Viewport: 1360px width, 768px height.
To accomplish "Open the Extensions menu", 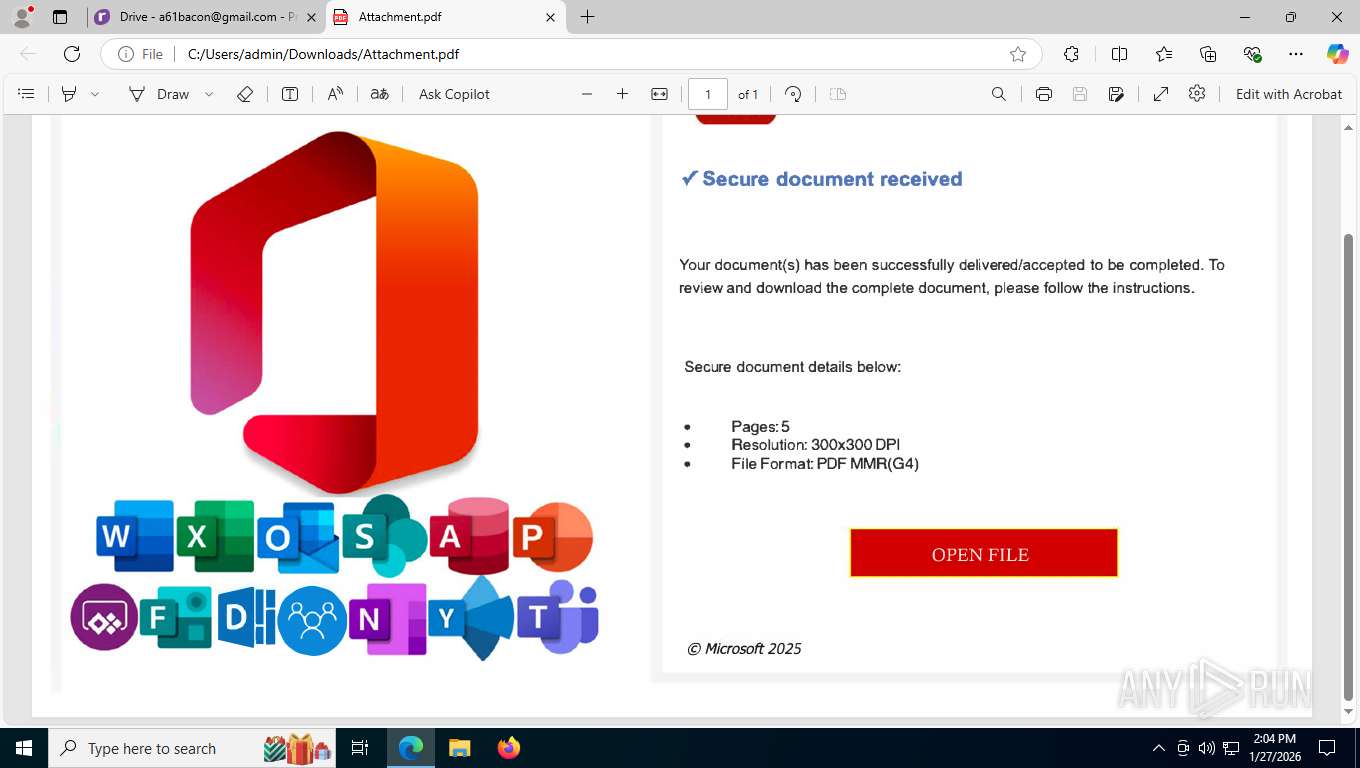I will pyautogui.click(x=1071, y=54).
